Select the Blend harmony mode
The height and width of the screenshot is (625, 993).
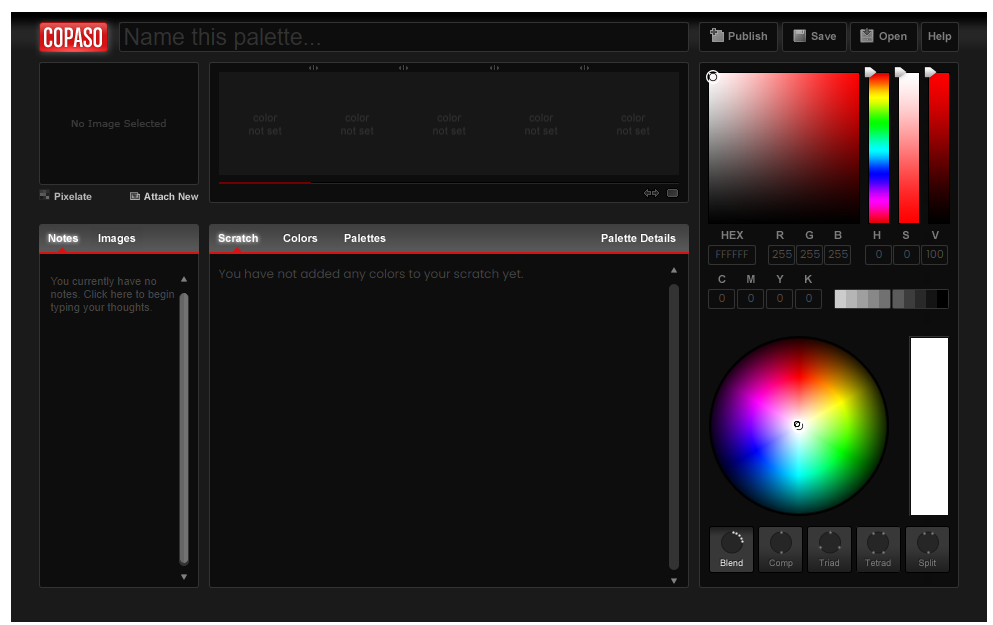731,550
